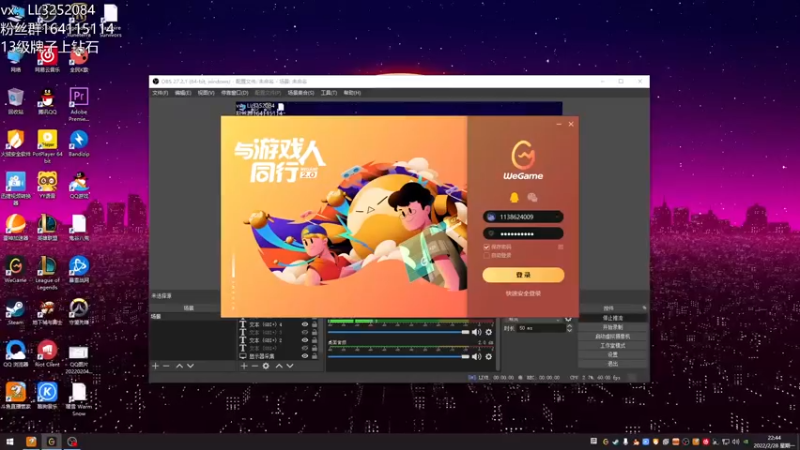Toggle 保存密码 checkbox in WeGame
Image resolution: width=800 pixels, height=450 pixels.
click(x=486, y=247)
